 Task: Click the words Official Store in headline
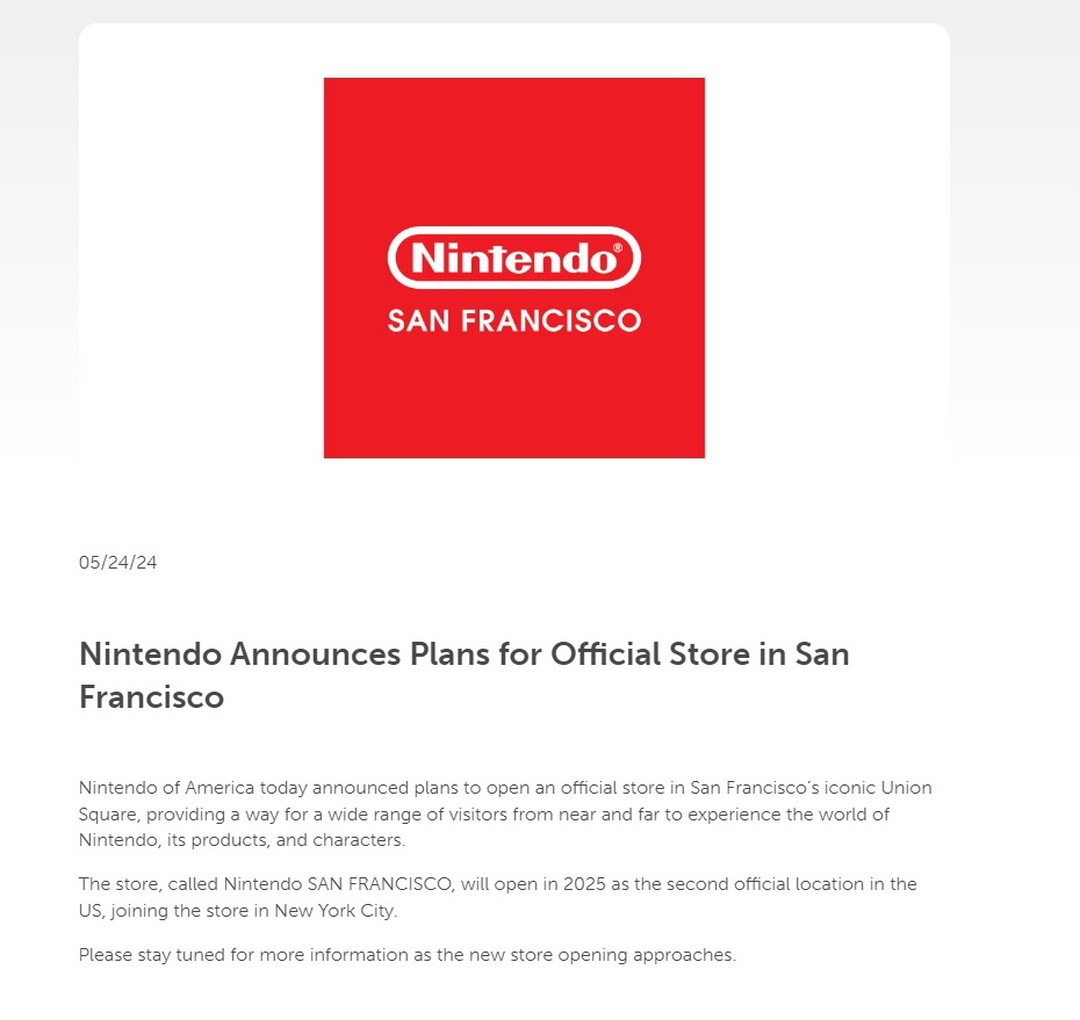point(650,654)
